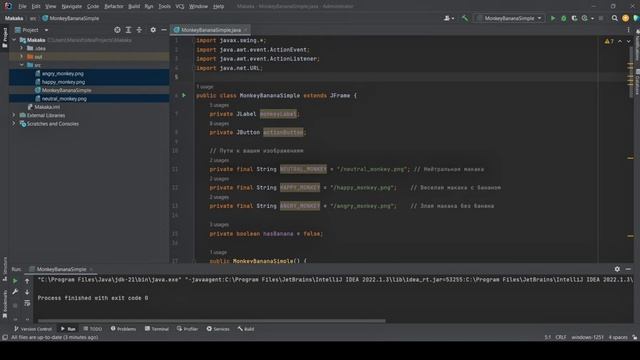
Task: Run MonkeyBananaSimple with the green Run arrow
Action: click(553, 18)
